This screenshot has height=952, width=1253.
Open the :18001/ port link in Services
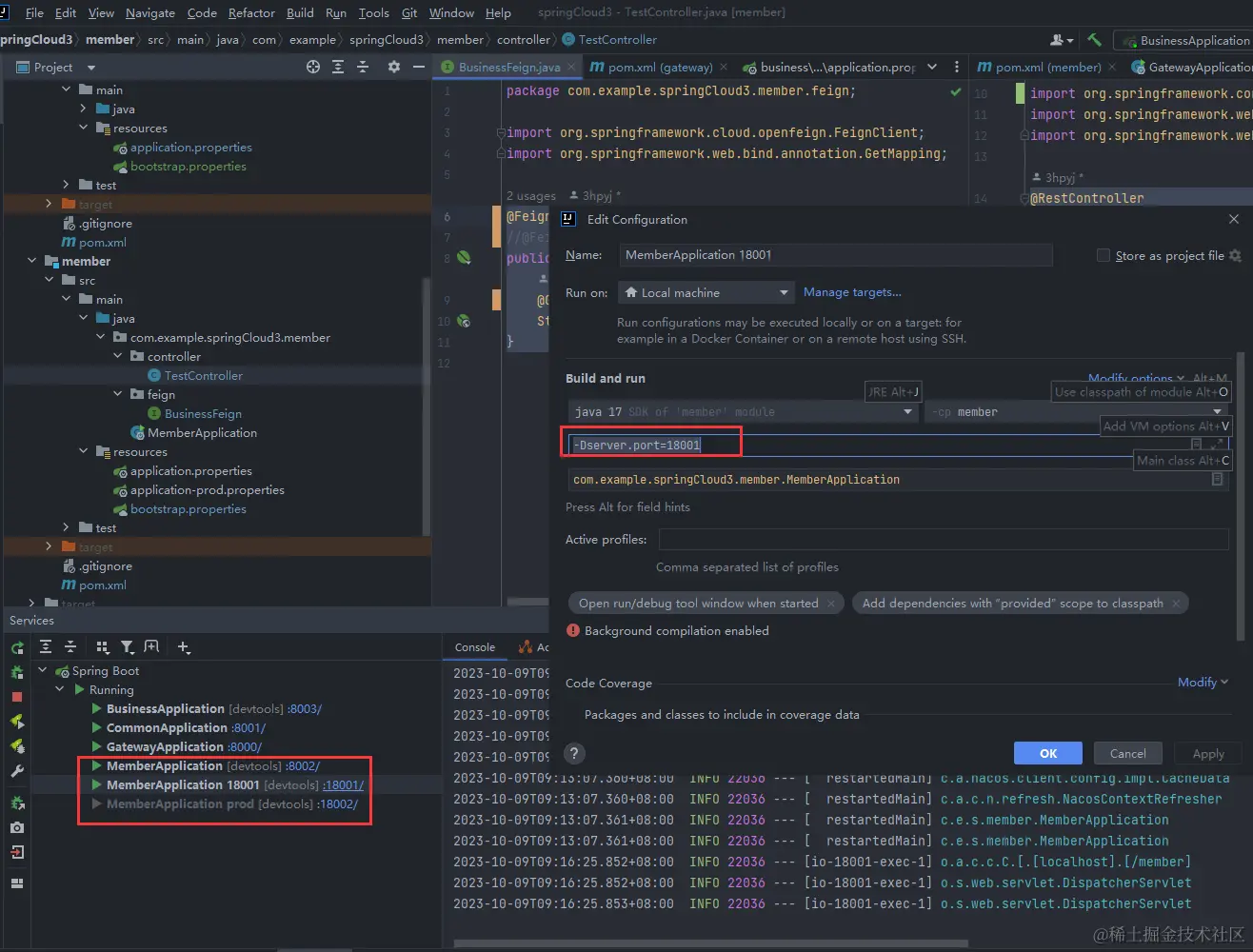[343, 785]
